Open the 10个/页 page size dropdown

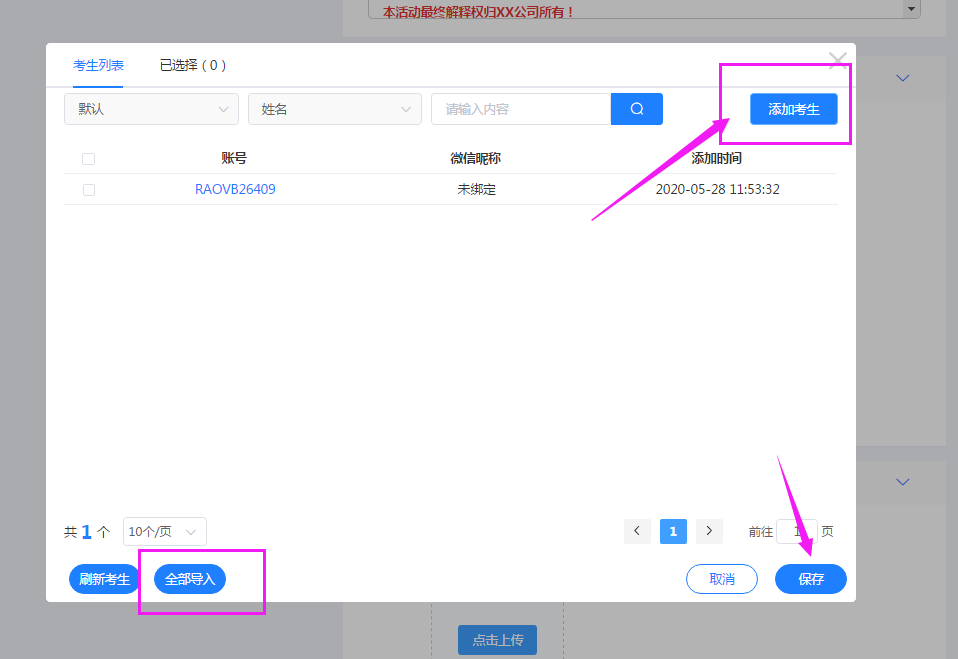[165, 531]
